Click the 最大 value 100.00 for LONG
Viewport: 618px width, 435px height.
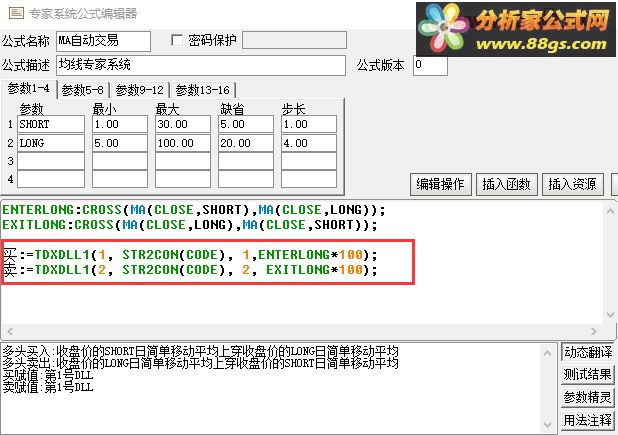coord(183,143)
